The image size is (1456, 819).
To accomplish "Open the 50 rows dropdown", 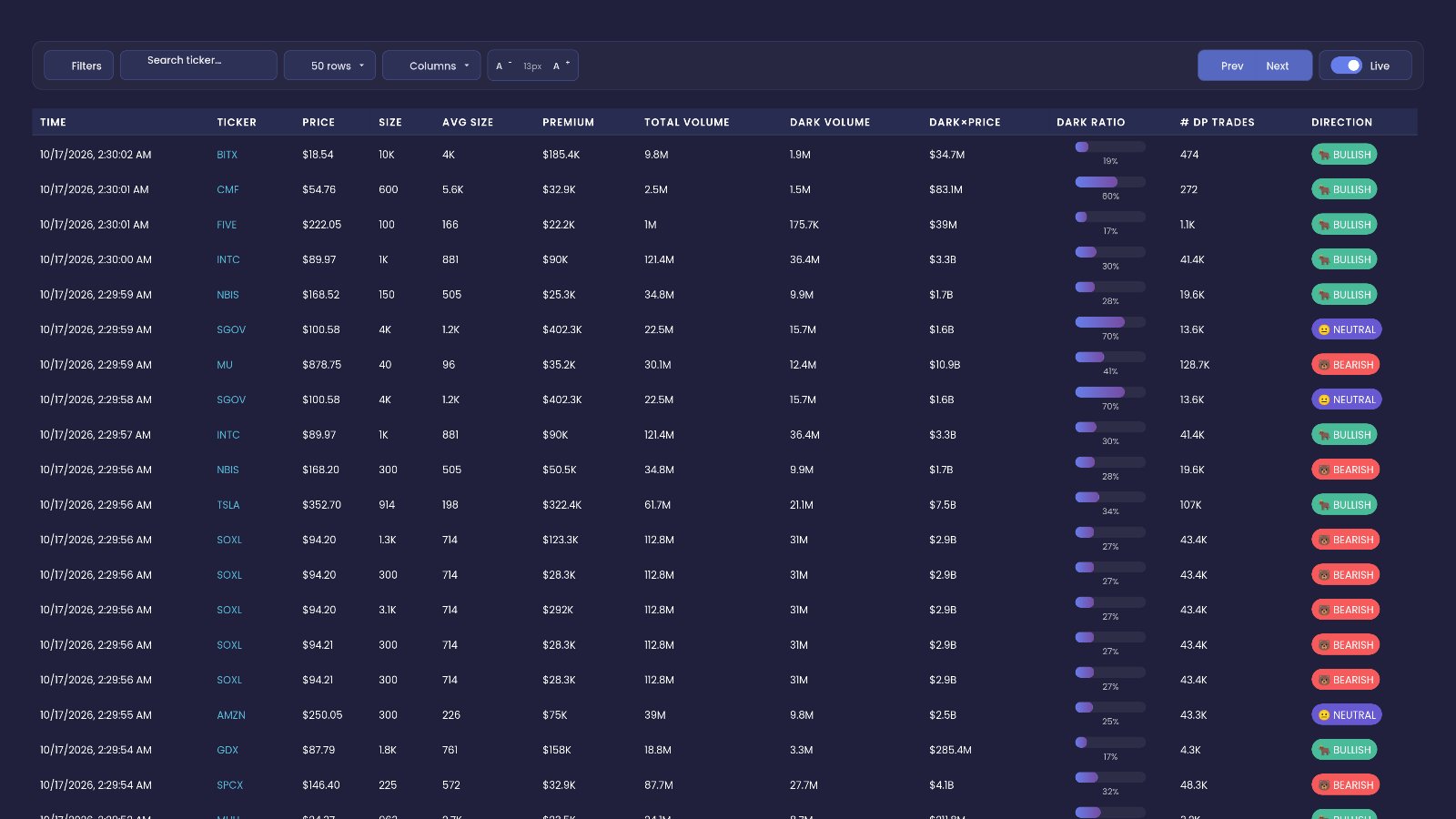I will click(329, 66).
